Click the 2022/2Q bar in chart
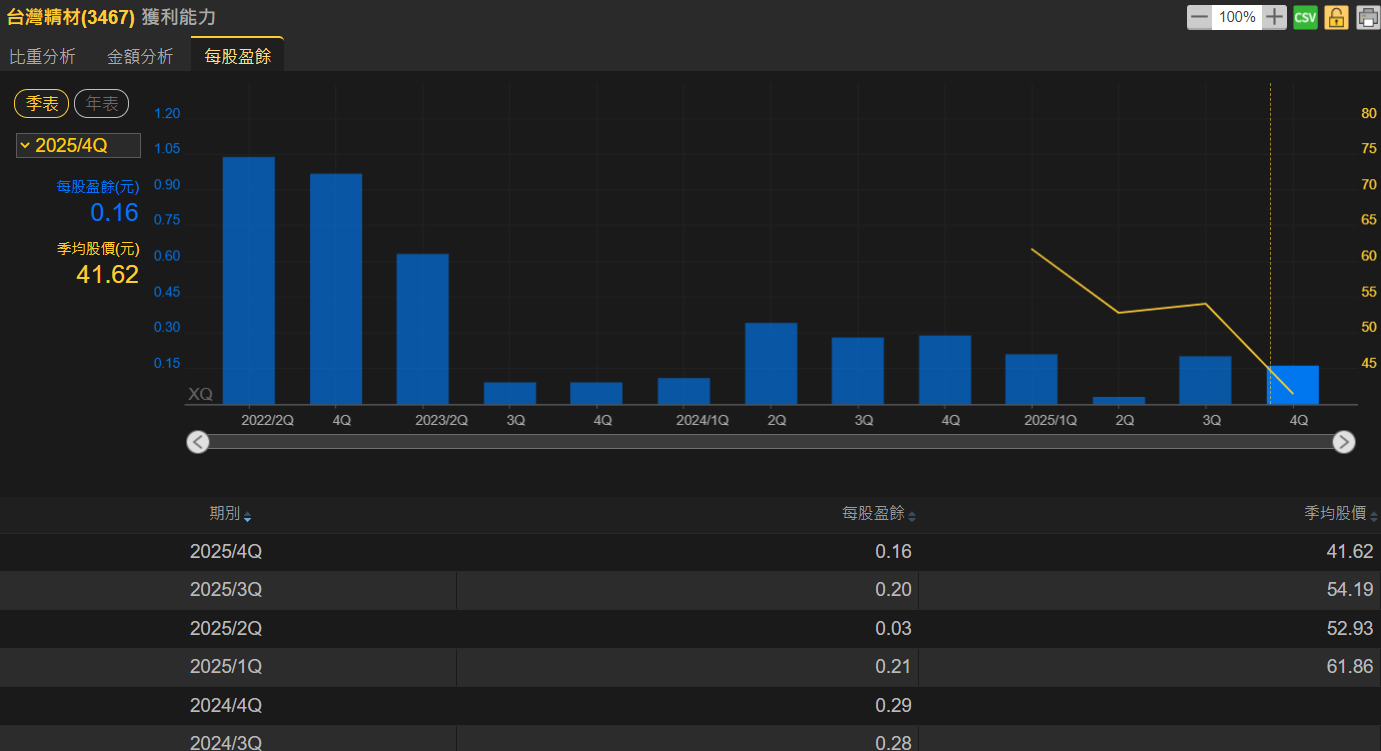This screenshot has height=751, width=1381. point(248,280)
